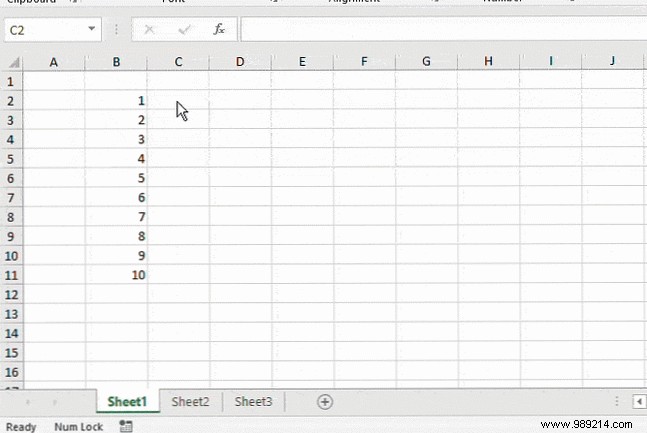The image size is (647, 433).
Task: Click the Enter checkmark icon in formula bar
Action: (184, 30)
